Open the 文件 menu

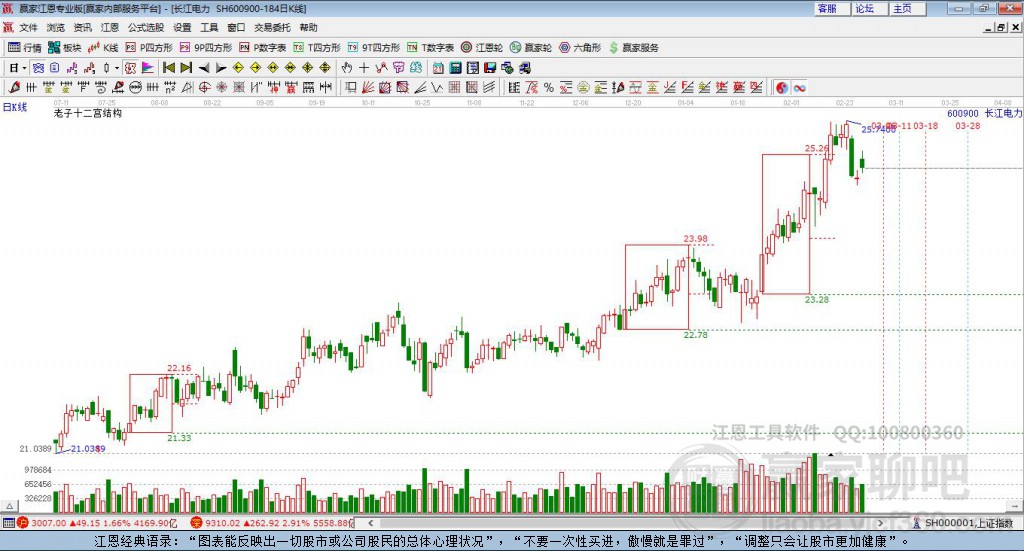coord(28,27)
